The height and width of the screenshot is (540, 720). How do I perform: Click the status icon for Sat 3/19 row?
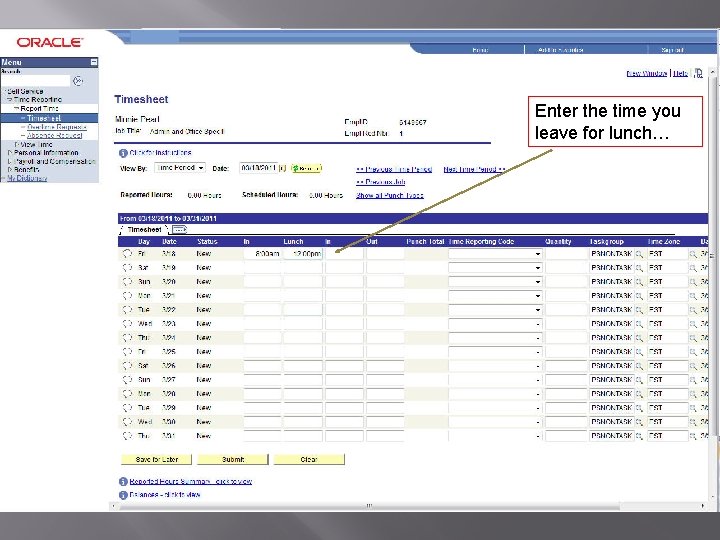tap(127, 267)
